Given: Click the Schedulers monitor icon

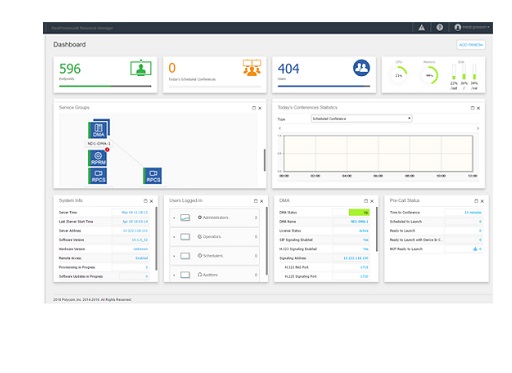Looking at the screenshot, I should click(x=185, y=256).
